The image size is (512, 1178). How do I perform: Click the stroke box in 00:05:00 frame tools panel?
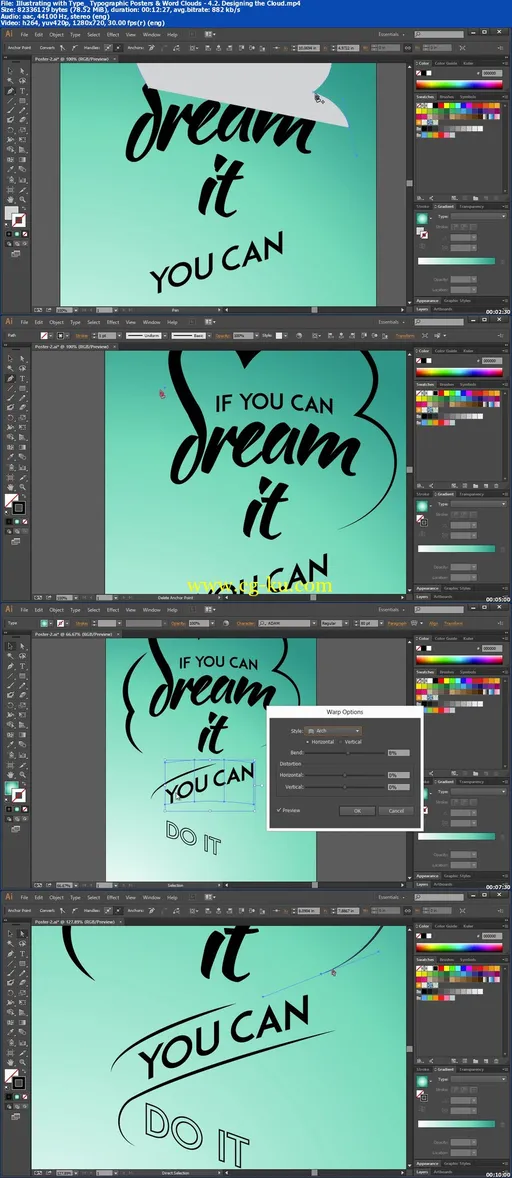click(20, 507)
